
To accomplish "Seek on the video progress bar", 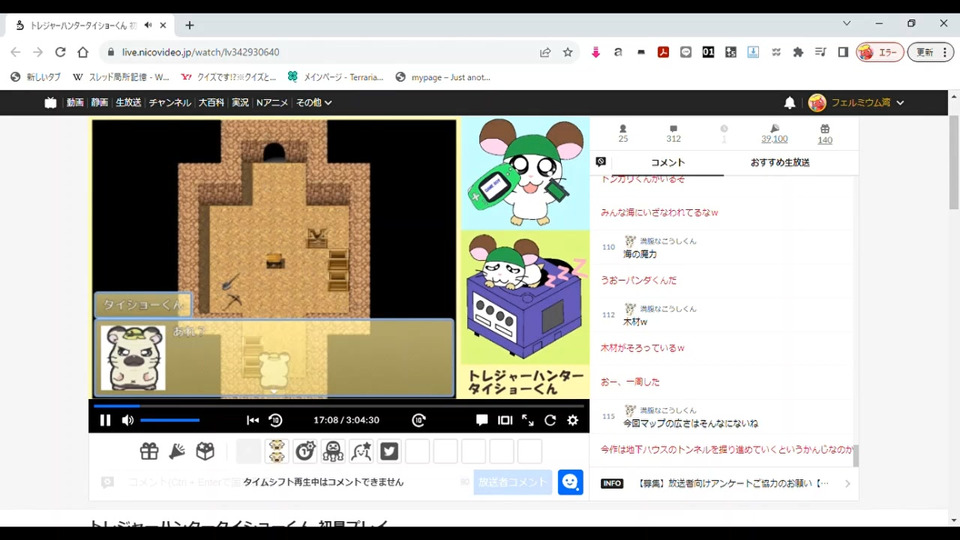I will pos(339,406).
